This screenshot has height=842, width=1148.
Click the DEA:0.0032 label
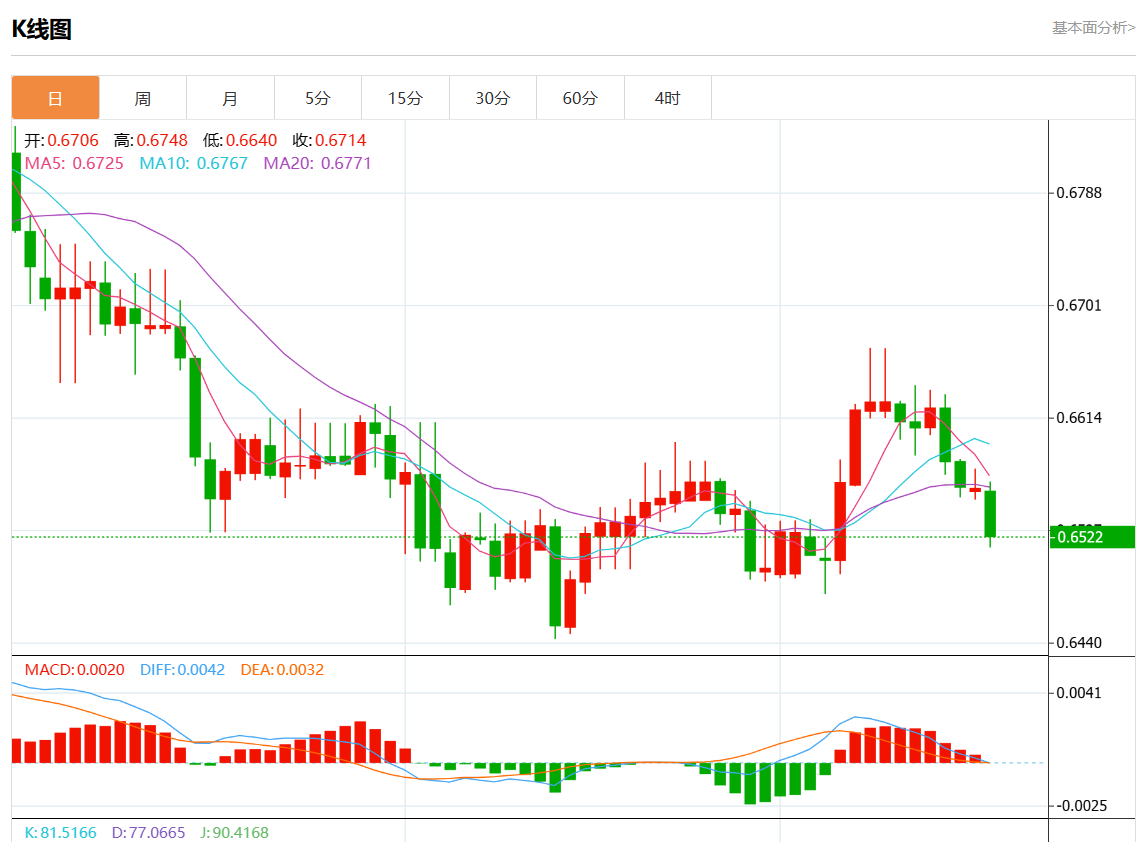coord(282,669)
